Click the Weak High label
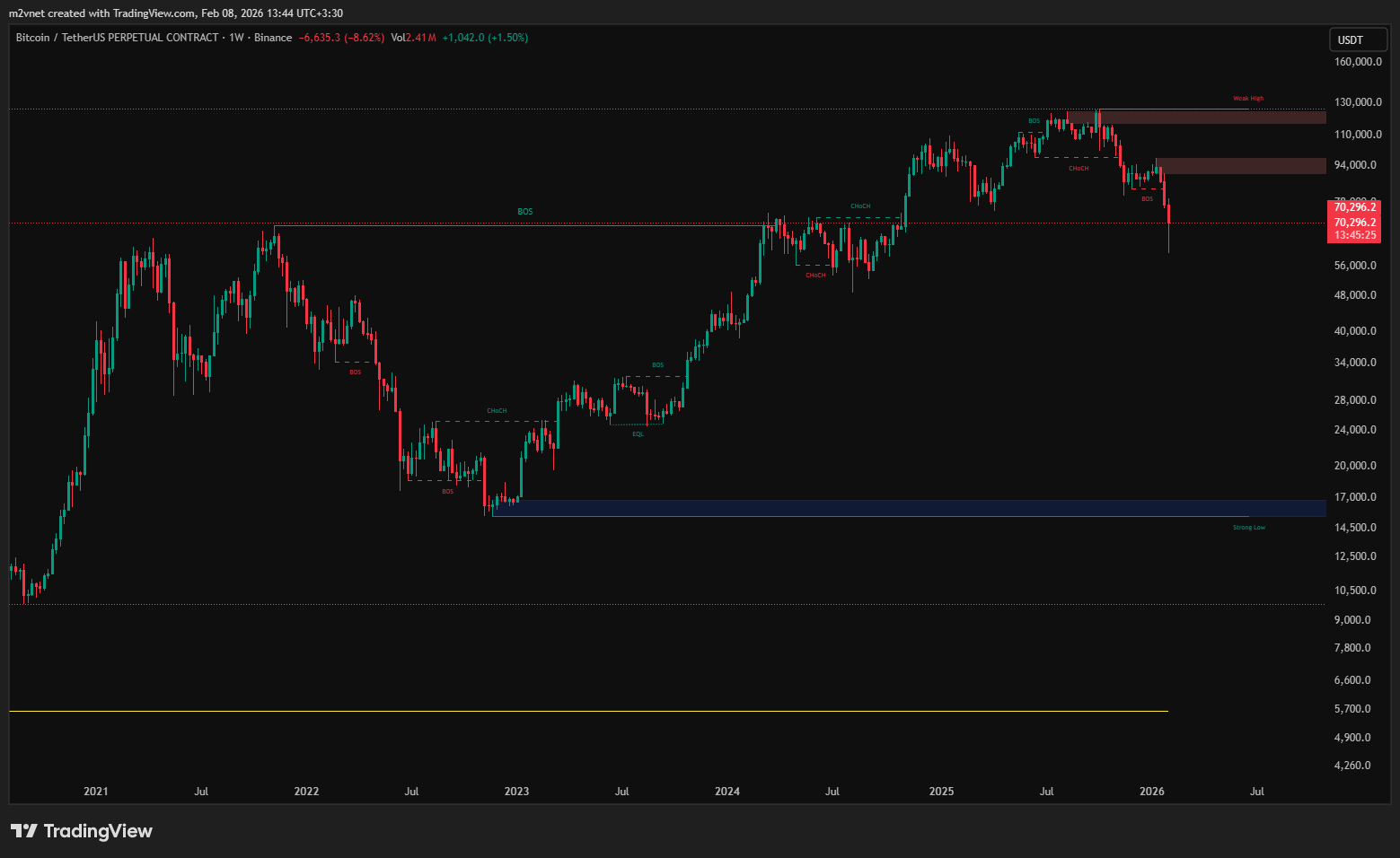The height and width of the screenshot is (858, 1400). pos(1247,99)
